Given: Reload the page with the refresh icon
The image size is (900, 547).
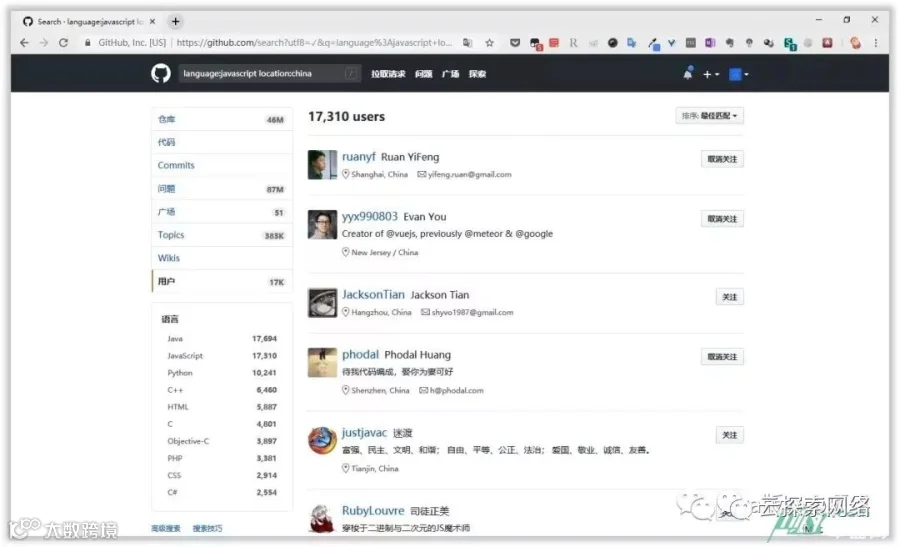Looking at the screenshot, I should point(64,42).
